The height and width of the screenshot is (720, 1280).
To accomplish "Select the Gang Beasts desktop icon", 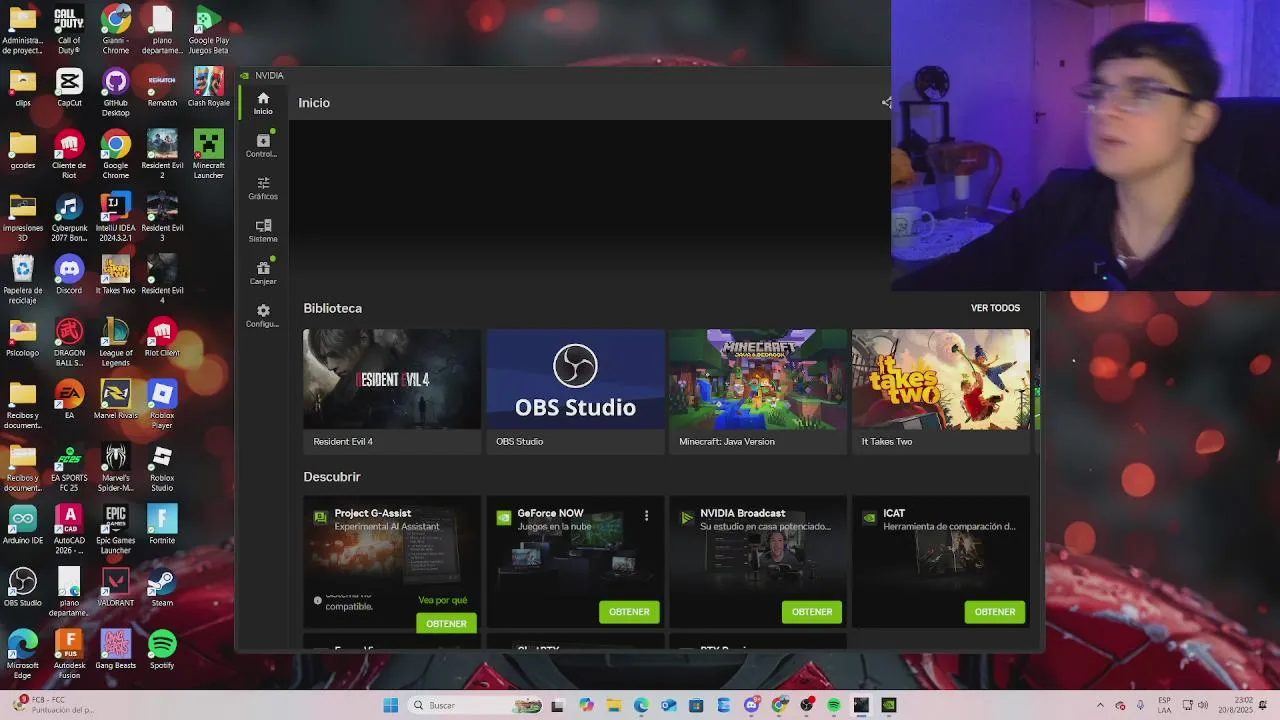I will click(116, 650).
